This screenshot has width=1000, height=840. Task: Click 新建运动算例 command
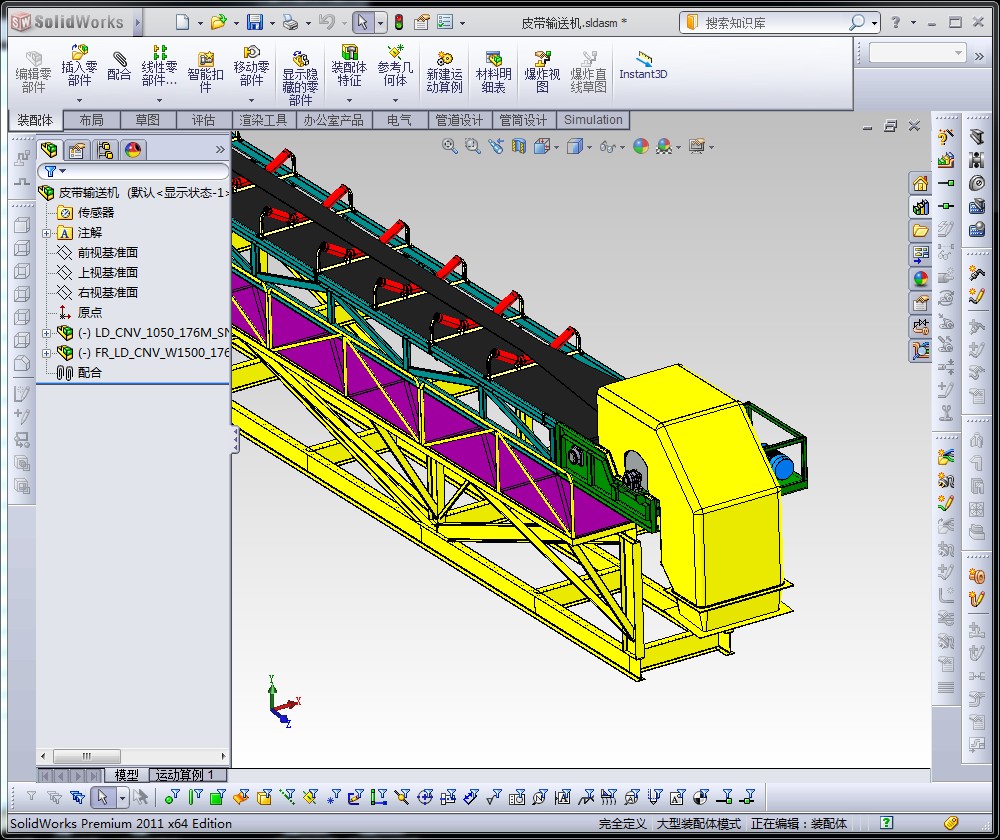click(445, 72)
